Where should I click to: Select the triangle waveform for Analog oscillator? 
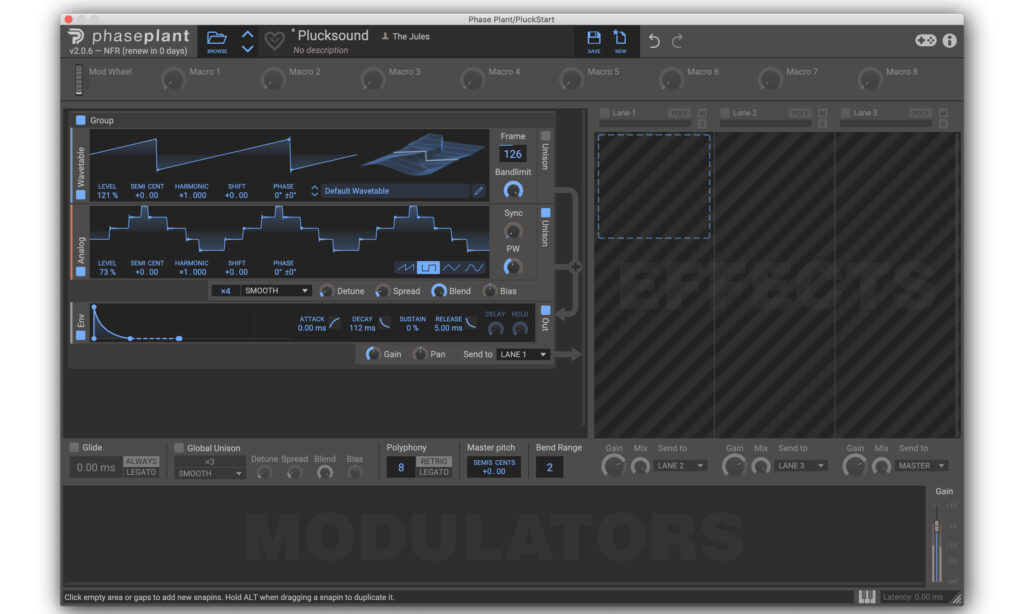point(451,268)
